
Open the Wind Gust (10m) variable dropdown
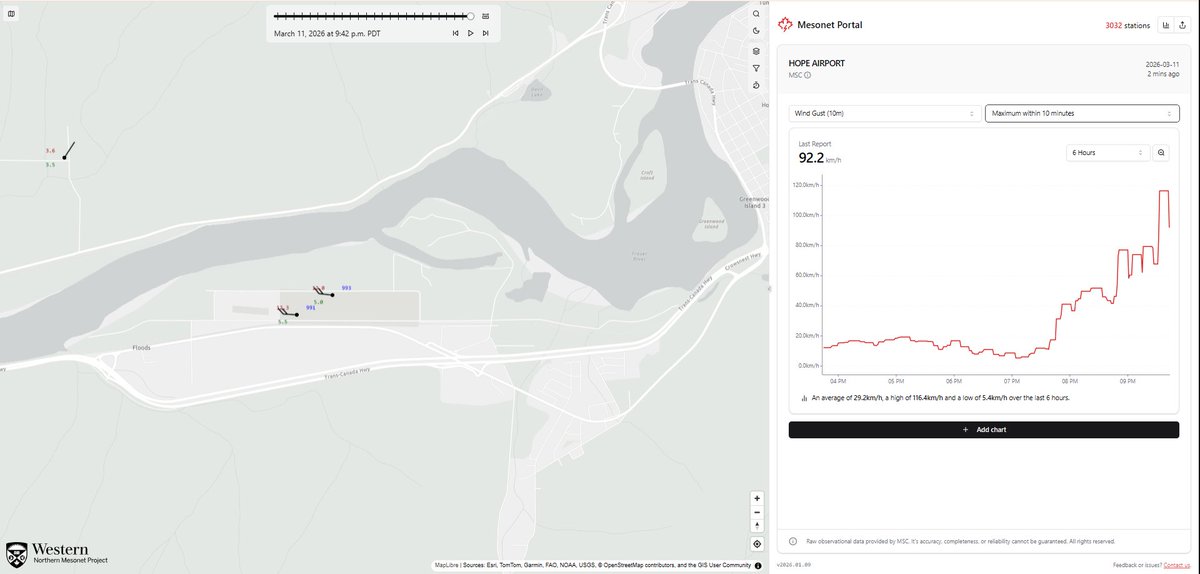pos(884,114)
